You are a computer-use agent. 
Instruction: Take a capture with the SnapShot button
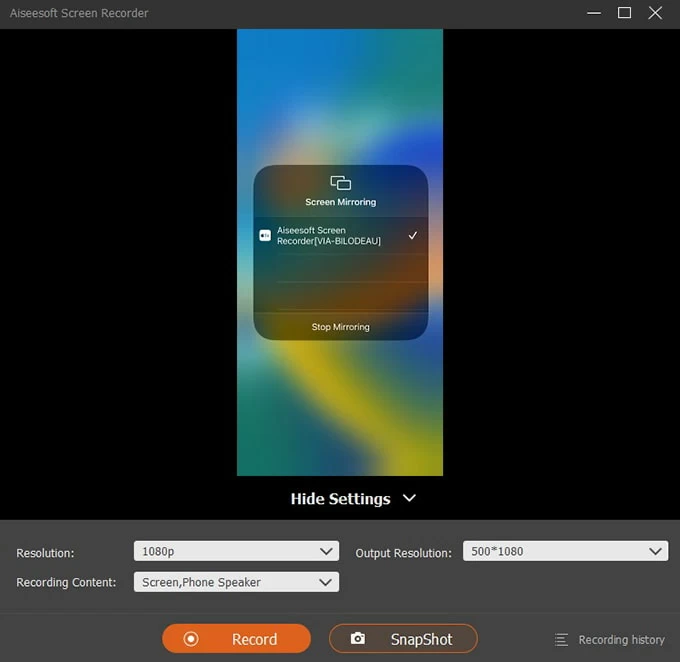tap(403, 639)
